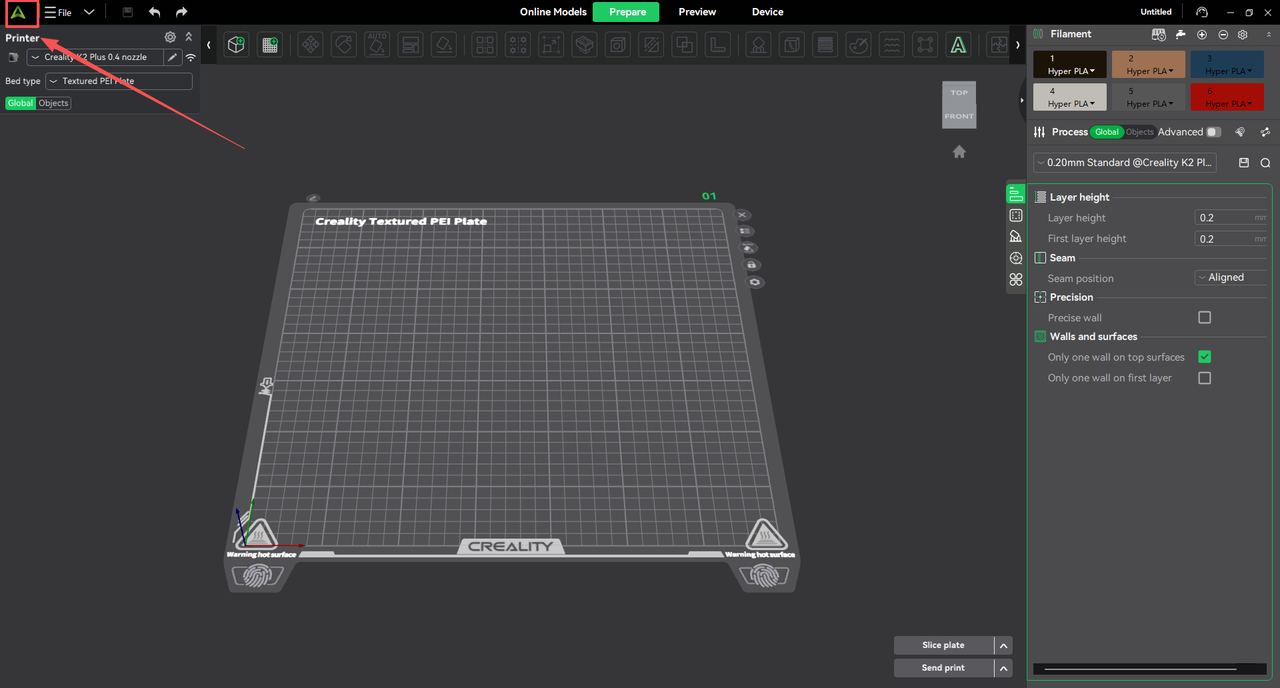
Task: Switch to the Preview tab
Action: pos(697,12)
